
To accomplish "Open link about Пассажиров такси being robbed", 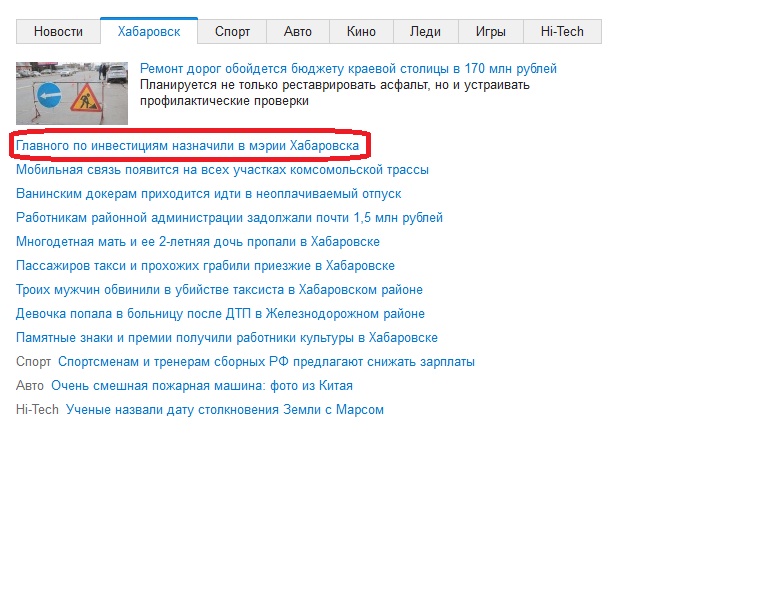I will pyautogui.click(x=205, y=265).
